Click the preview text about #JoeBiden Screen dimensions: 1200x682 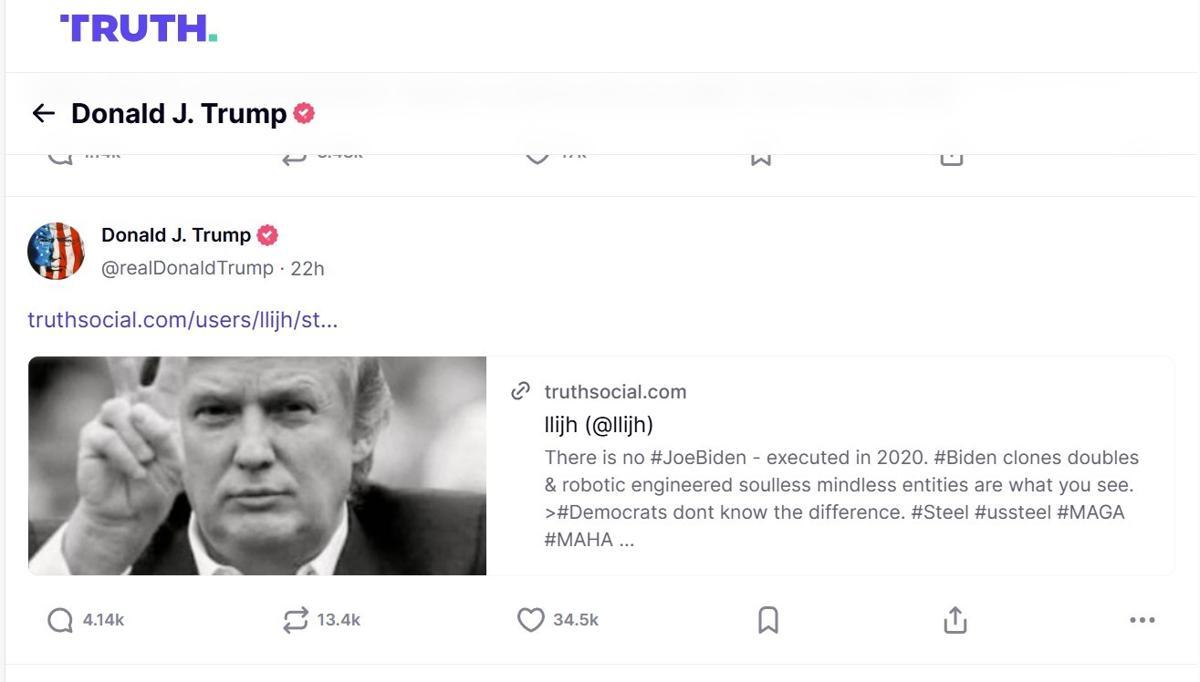pyautogui.click(x=840, y=485)
